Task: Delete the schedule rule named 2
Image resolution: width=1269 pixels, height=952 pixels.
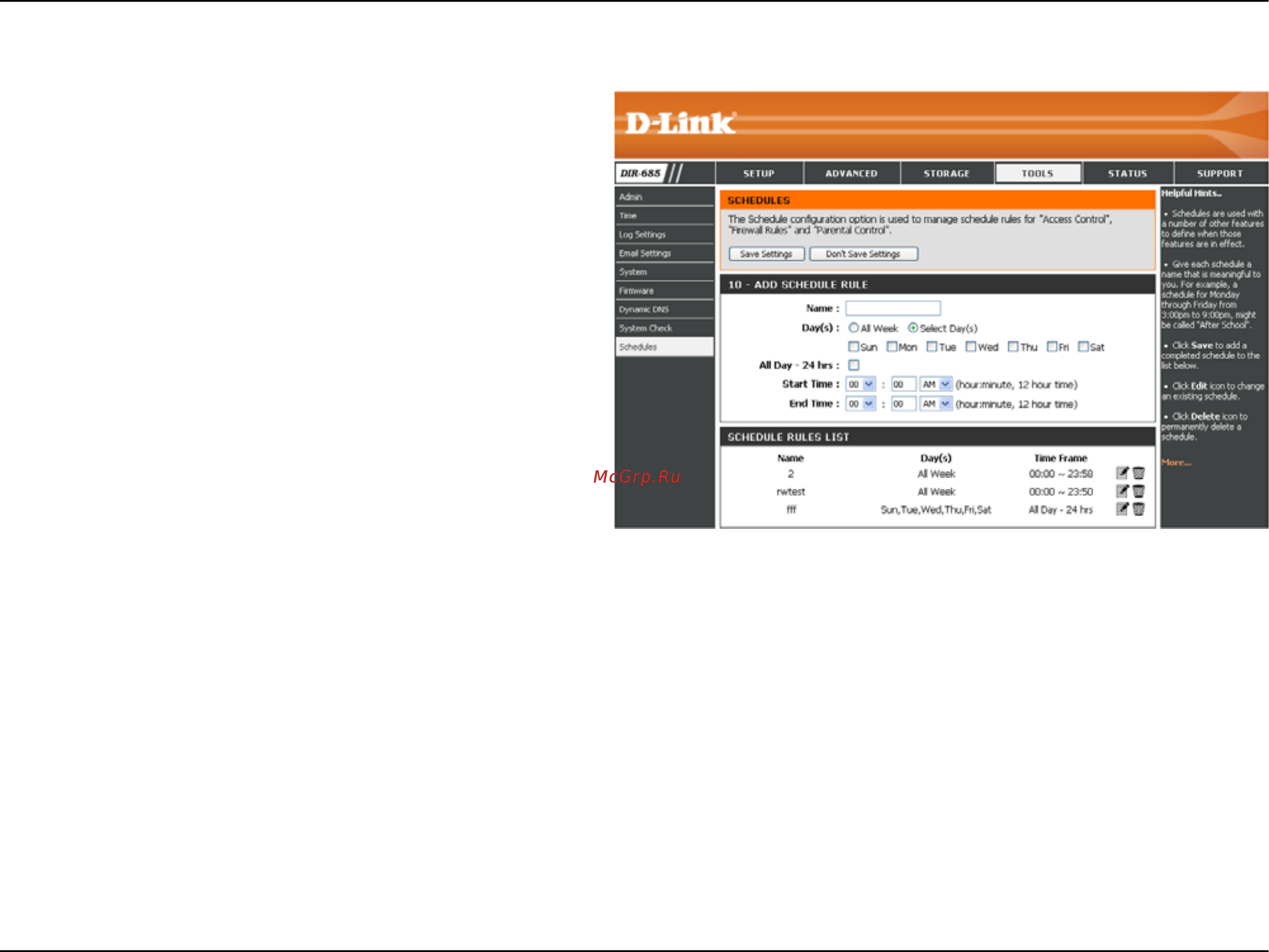Action: pos(1139,473)
